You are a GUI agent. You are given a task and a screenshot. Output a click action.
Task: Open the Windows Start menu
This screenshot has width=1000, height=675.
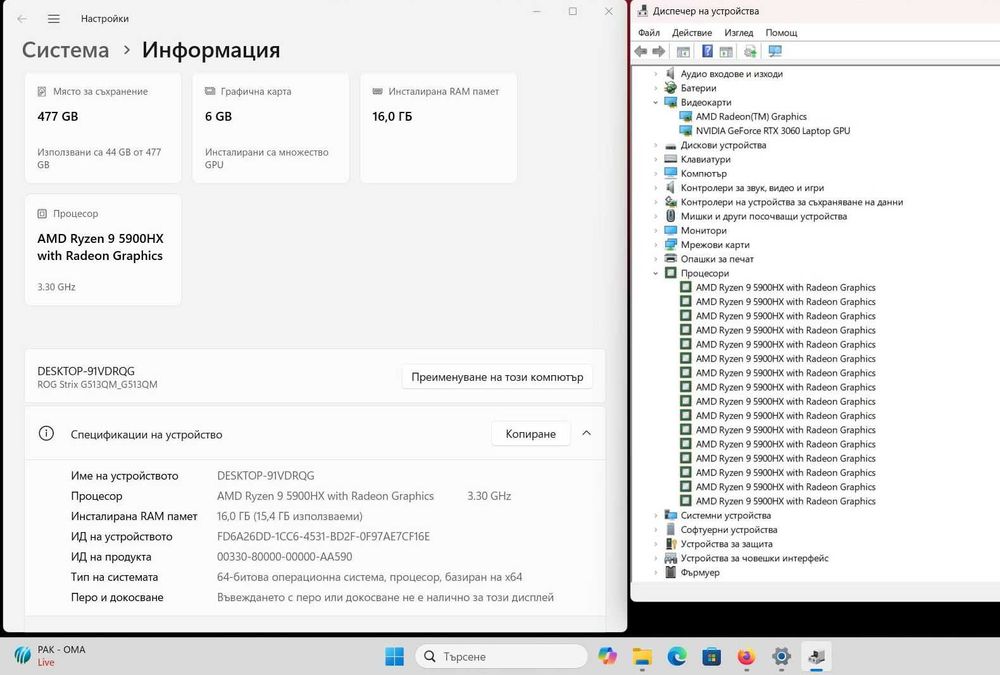394,656
